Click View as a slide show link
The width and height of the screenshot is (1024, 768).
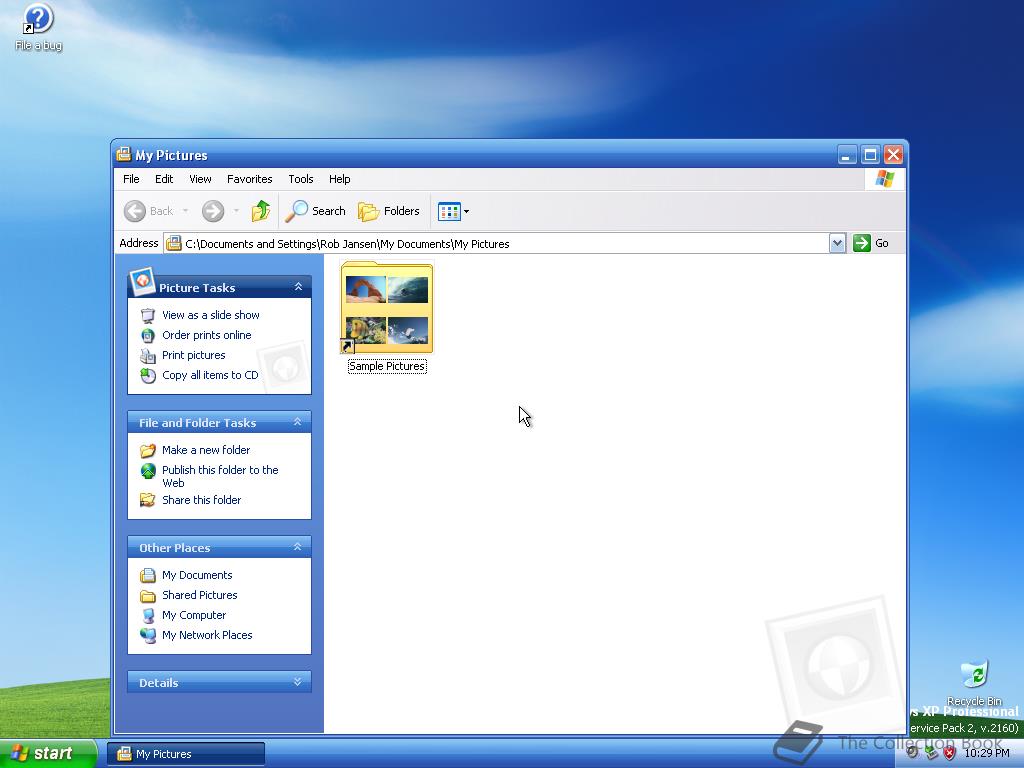(211, 315)
